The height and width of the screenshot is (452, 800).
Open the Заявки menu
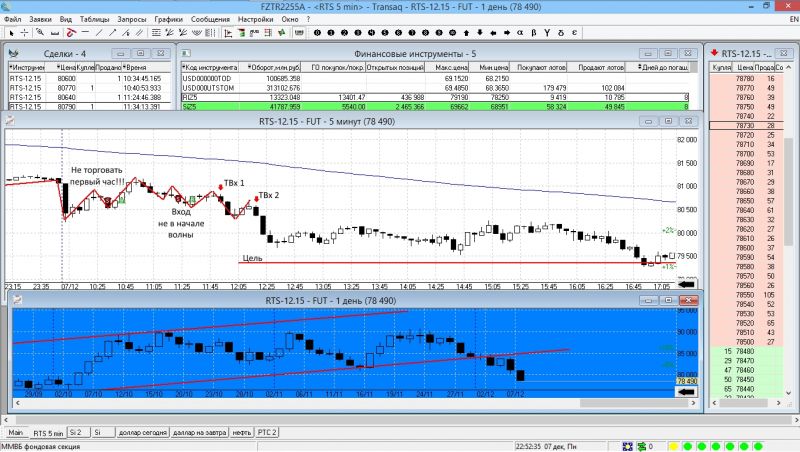coord(40,19)
